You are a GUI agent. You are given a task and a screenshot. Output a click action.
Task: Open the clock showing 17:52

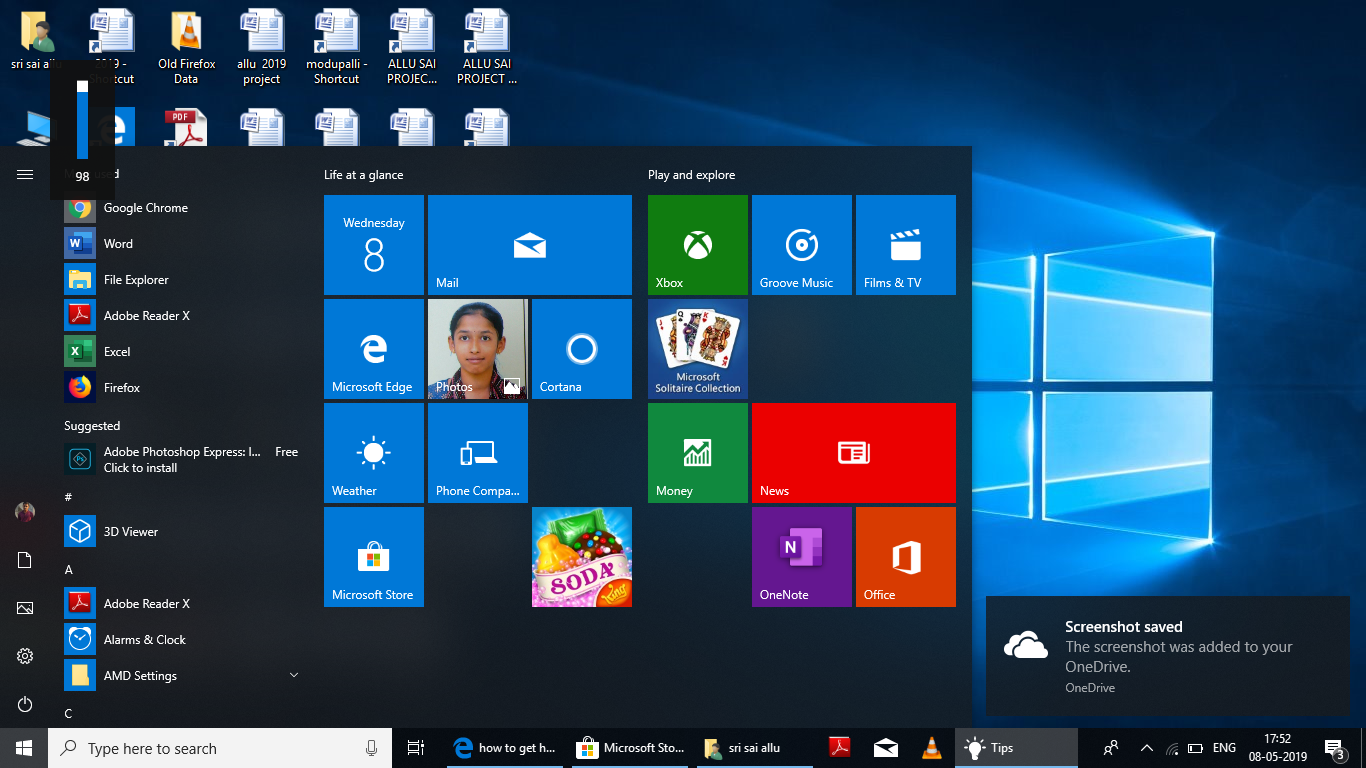pyautogui.click(x=1277, y=748)
